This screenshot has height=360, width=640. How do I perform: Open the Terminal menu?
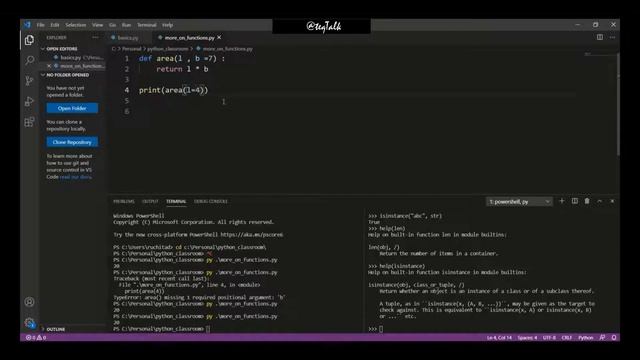pos(147,25)
